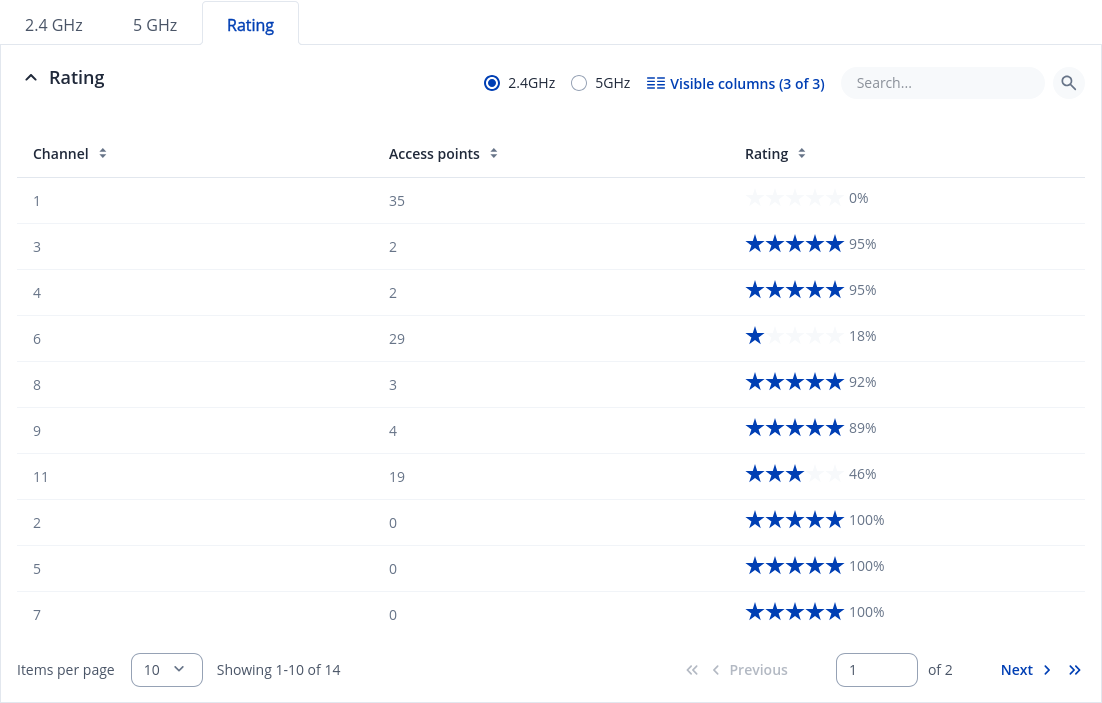This screenshot has width=1102, height=703.
Task: Click the Channel column sort icon
Action: 102,154
